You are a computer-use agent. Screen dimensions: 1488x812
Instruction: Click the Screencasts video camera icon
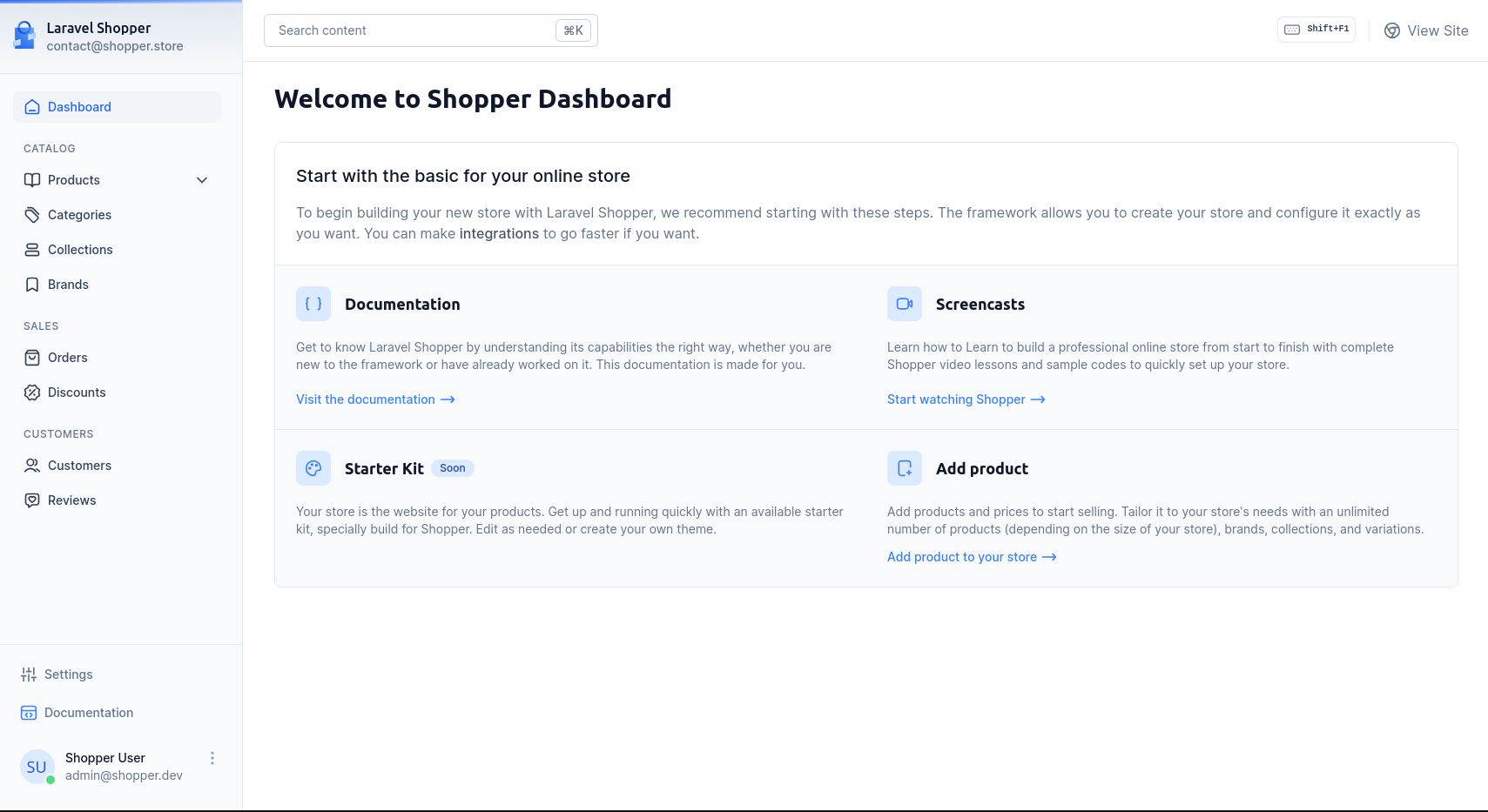905,304
